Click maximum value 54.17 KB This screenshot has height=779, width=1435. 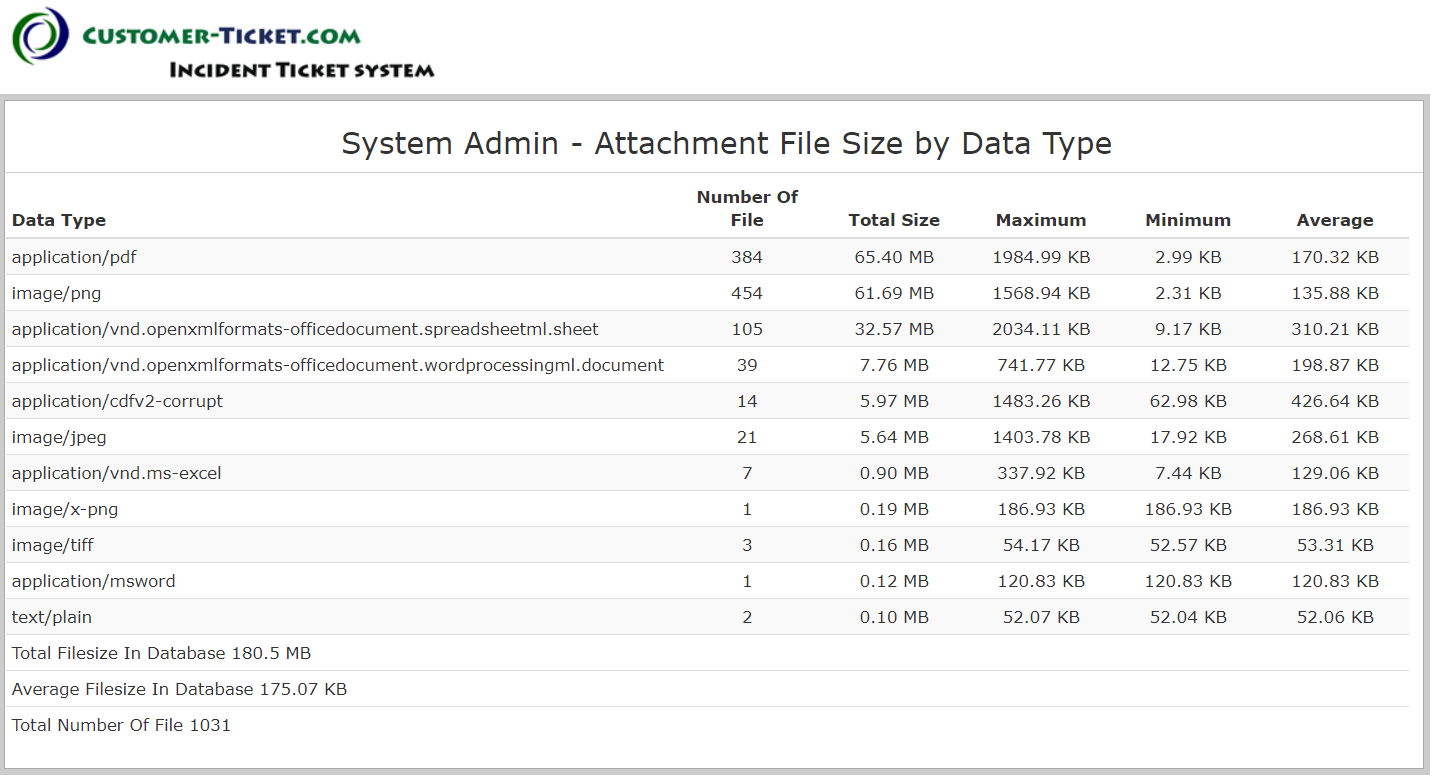tap(1041, 545)
